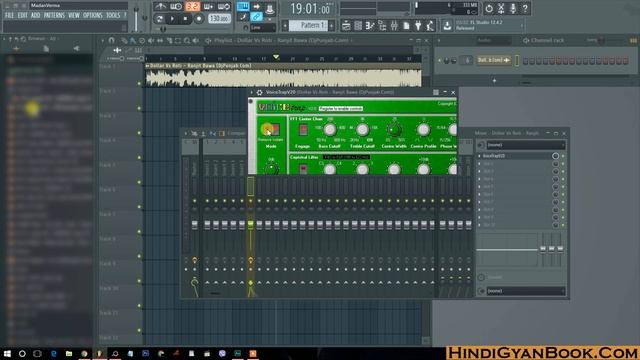Click VoiceTrapV20 settings gear icon
Screen dimensions: 640x360
click(259, 92)
